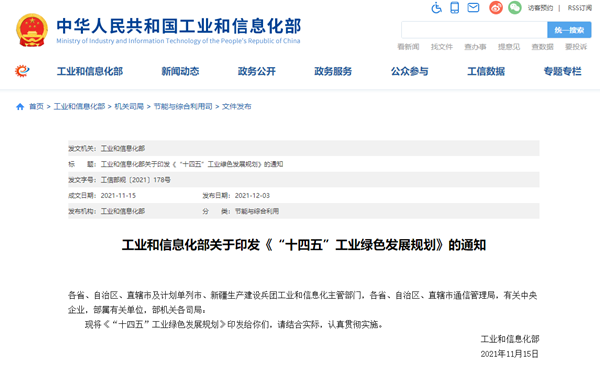Click the 标题 row document title text
The width and height of the screenshot is (600, 368).
click(x=192, y=164)
